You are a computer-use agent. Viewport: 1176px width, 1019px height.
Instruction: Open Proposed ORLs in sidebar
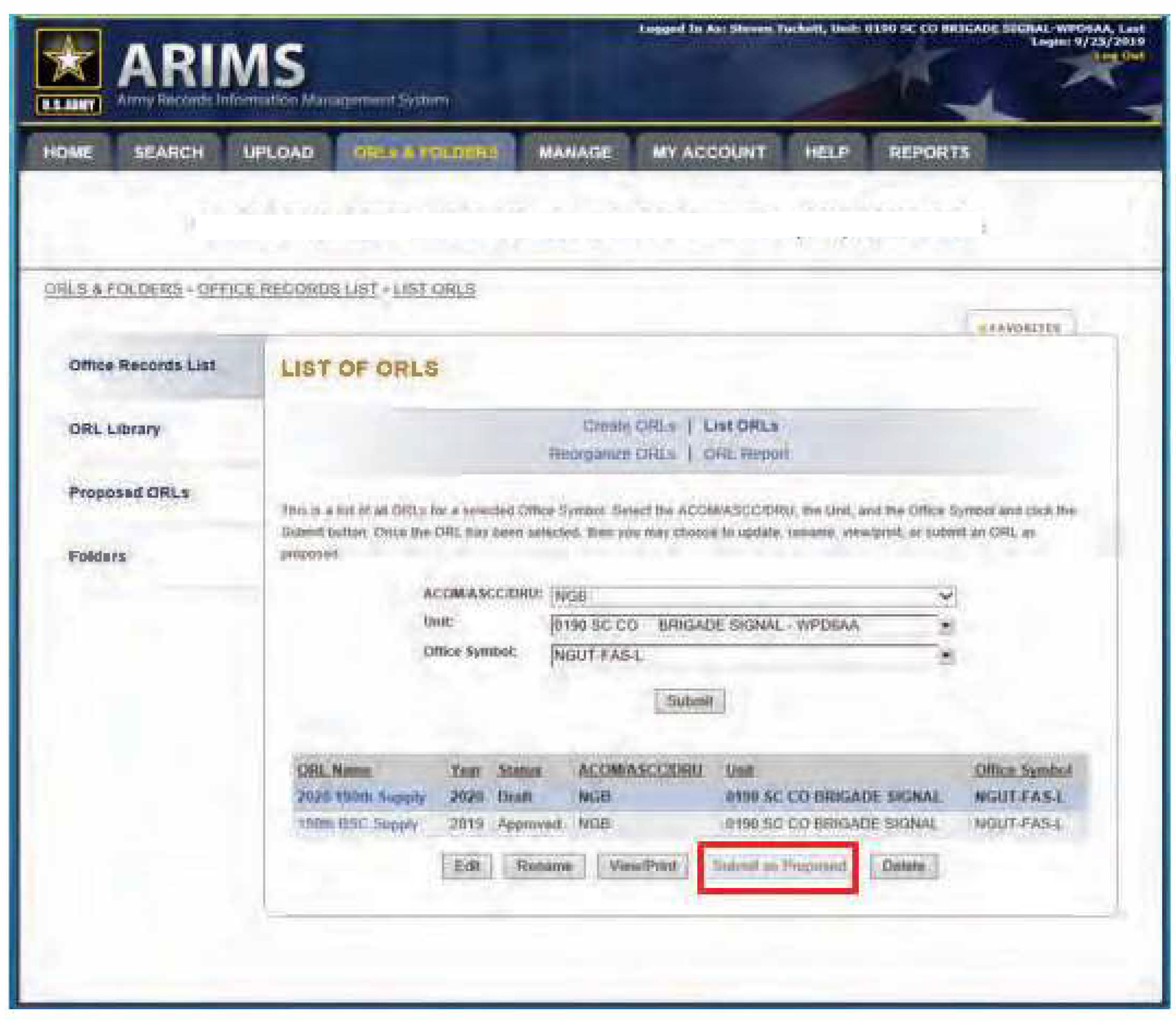(x=129, y=492)
